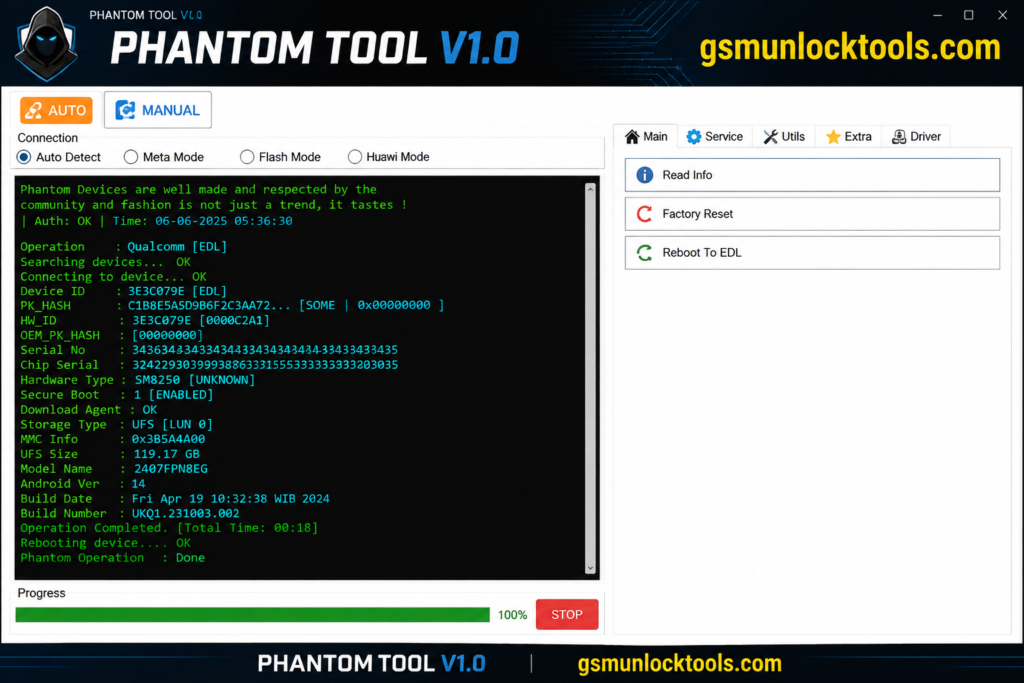Click the log scrollbar down arrow
Image resolution: width=1024 pixels, height=683 pixels.
(x=590, y=569)
